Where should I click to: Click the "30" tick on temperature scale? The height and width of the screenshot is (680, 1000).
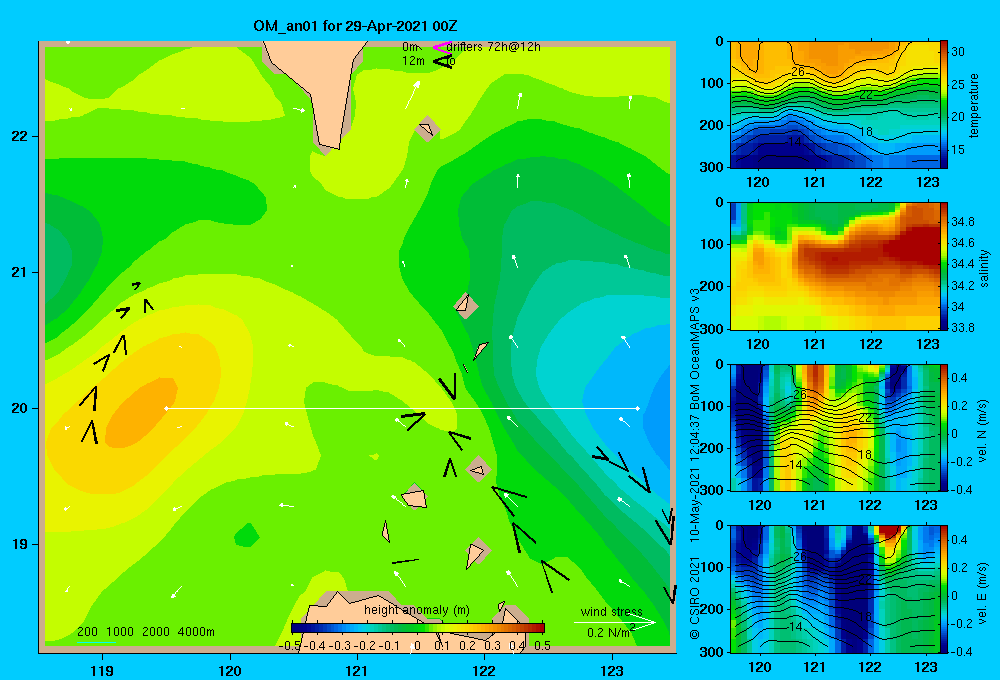(x=958, y=52)
